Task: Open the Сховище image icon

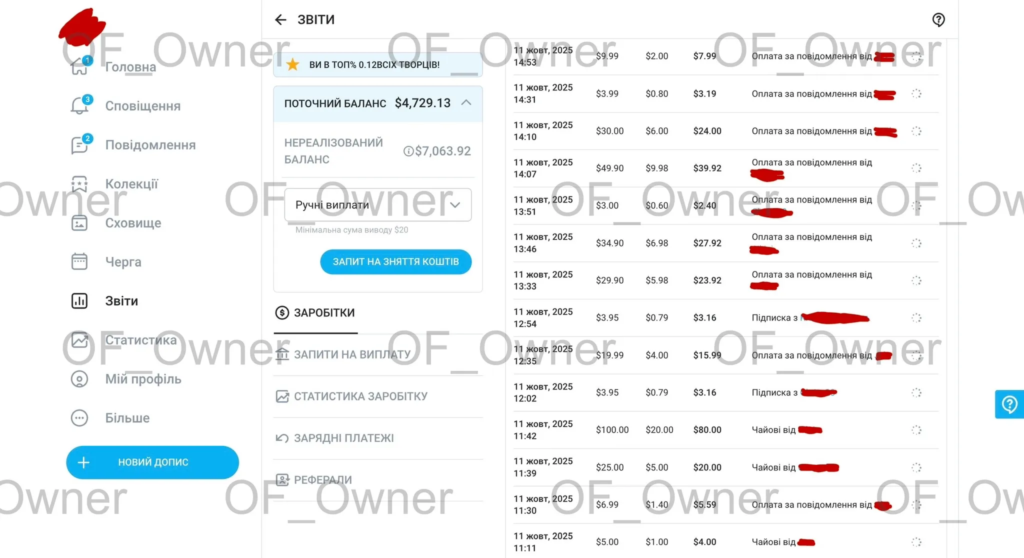Action: pos(80,223)
